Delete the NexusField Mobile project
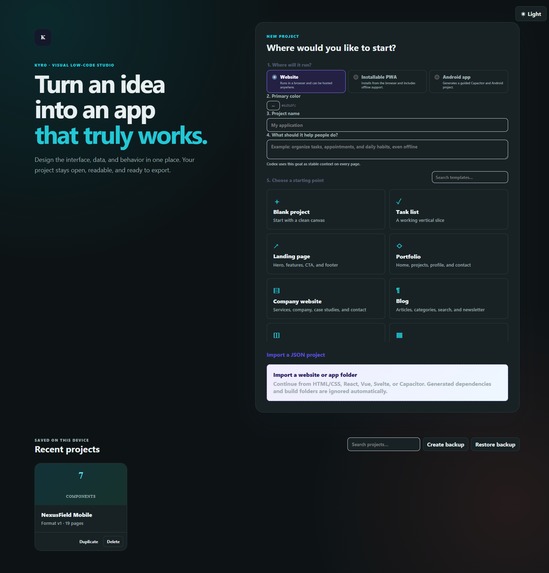This screenshot has height=573, width=549. (x=113, y=542)
